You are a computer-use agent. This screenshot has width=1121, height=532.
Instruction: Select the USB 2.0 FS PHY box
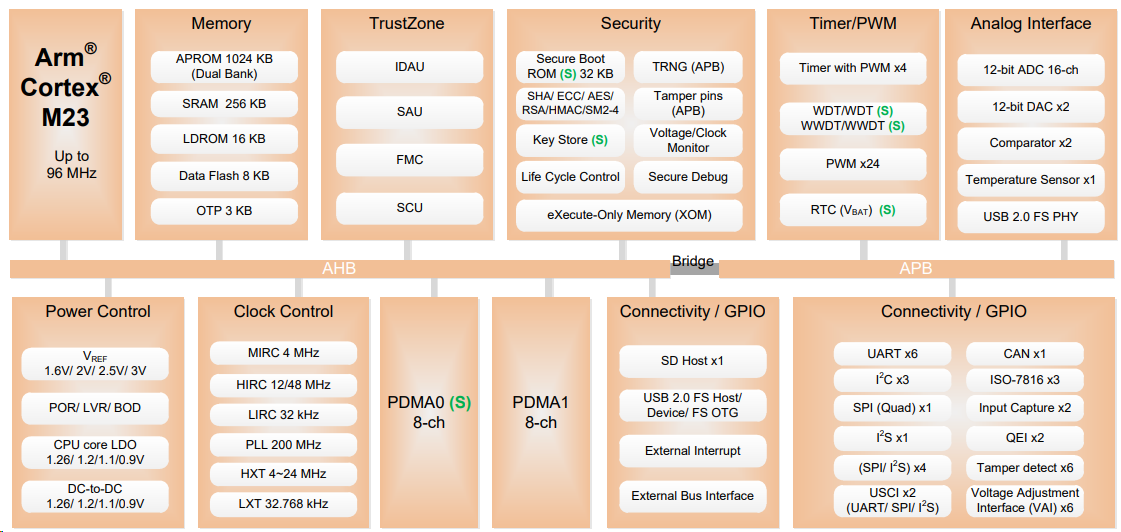pos(1030,217)
